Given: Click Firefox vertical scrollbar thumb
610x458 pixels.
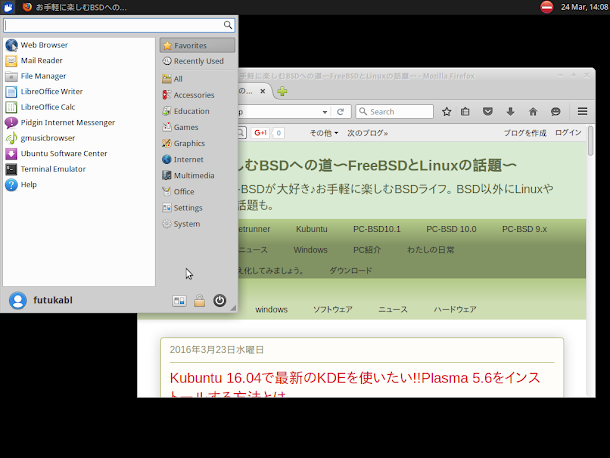Looking at the screenshot, I should click(x=591, y=141).
